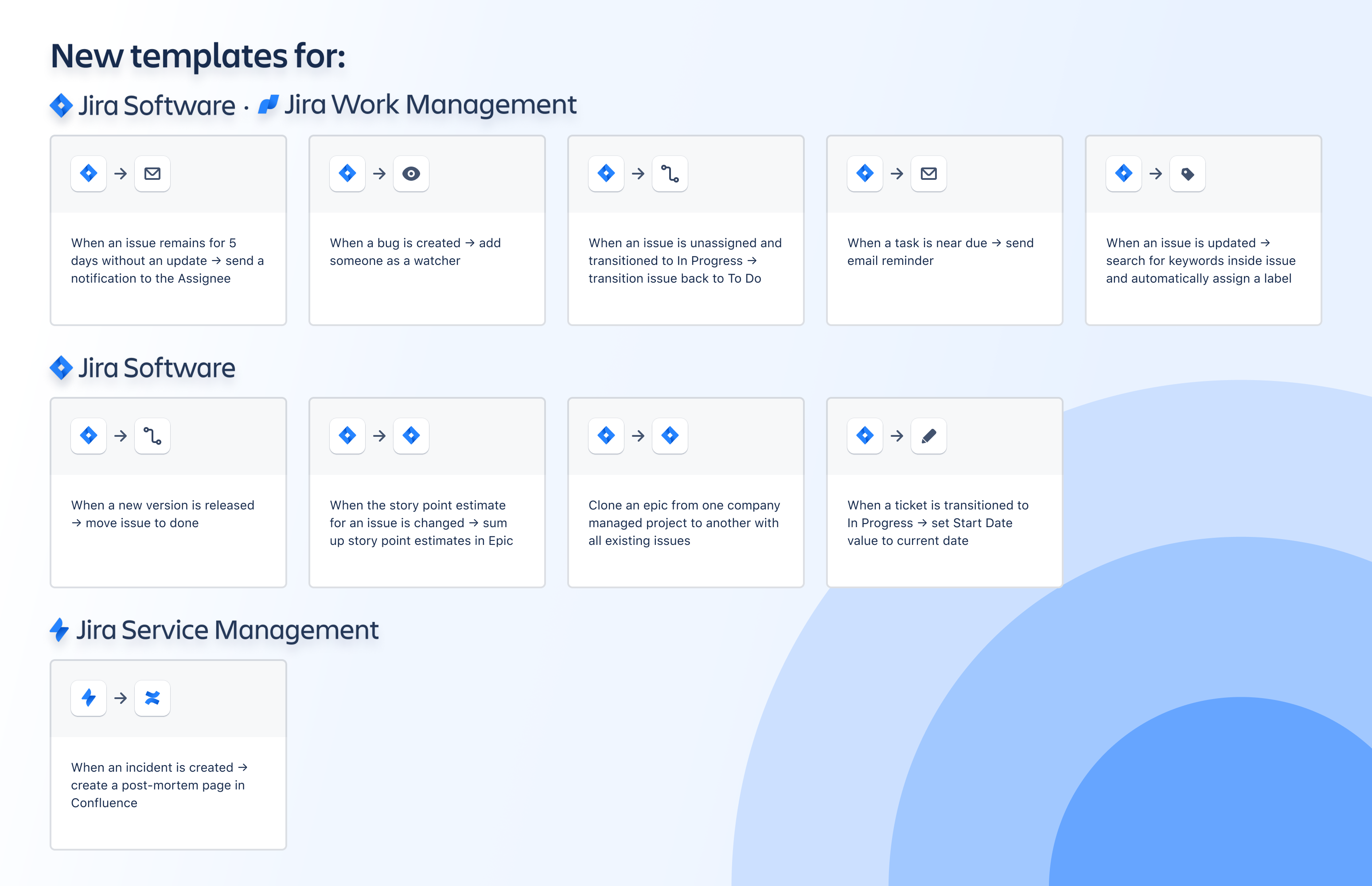Open the 'When a bug is created' template

(x=426, y=230)
